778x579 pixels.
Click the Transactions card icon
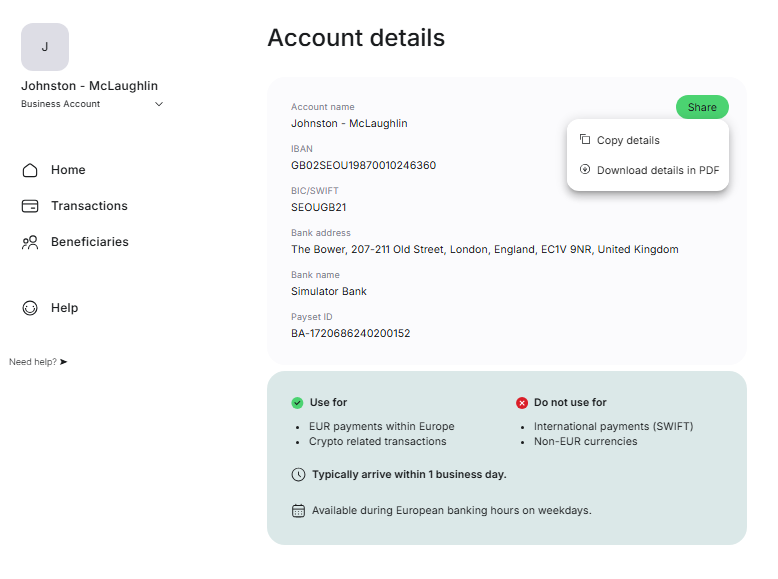coord(30,206)
